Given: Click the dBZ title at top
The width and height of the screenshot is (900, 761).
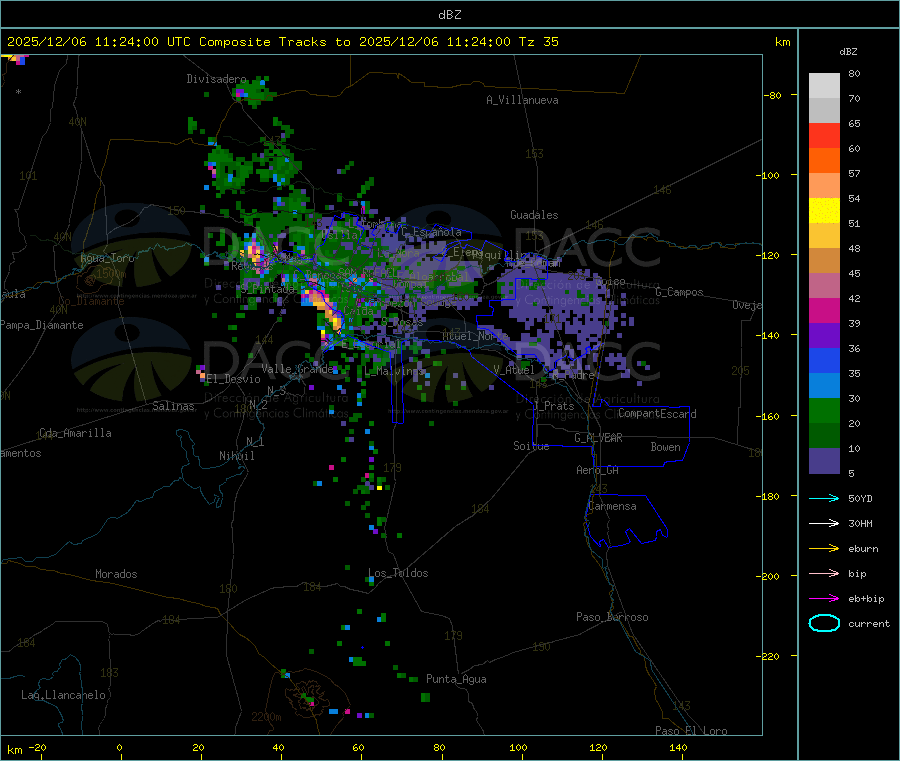Looking at the screenshot, I should [x=449, y=15].
